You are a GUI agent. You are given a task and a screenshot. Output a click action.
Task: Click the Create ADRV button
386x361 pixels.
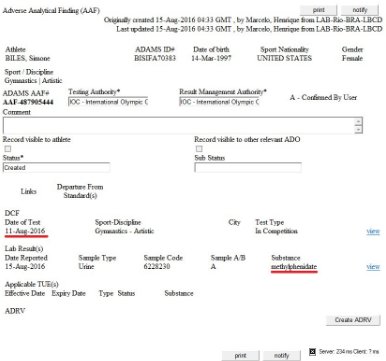[x=353, y=320]
